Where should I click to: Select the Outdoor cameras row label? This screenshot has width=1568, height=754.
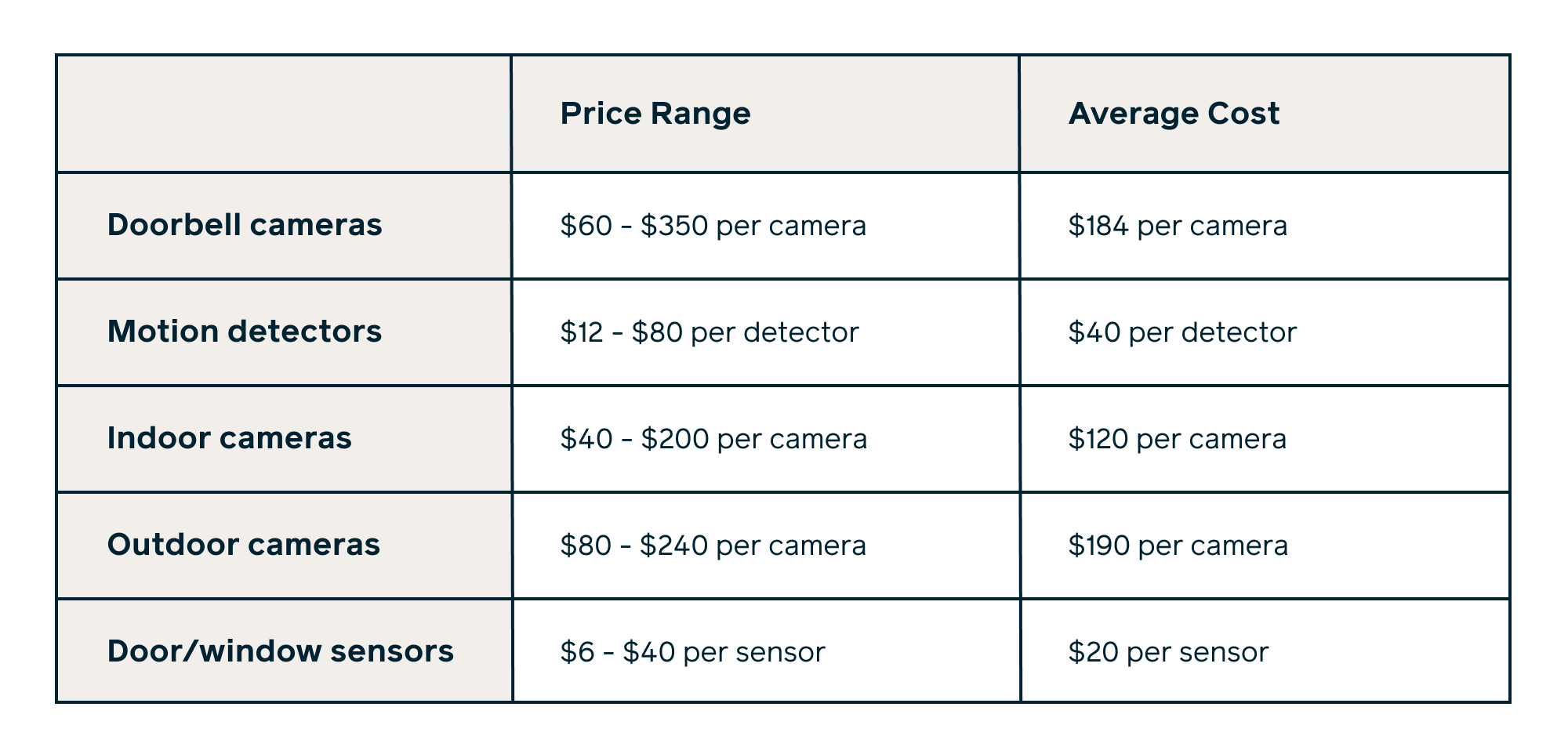coord(244,546)
